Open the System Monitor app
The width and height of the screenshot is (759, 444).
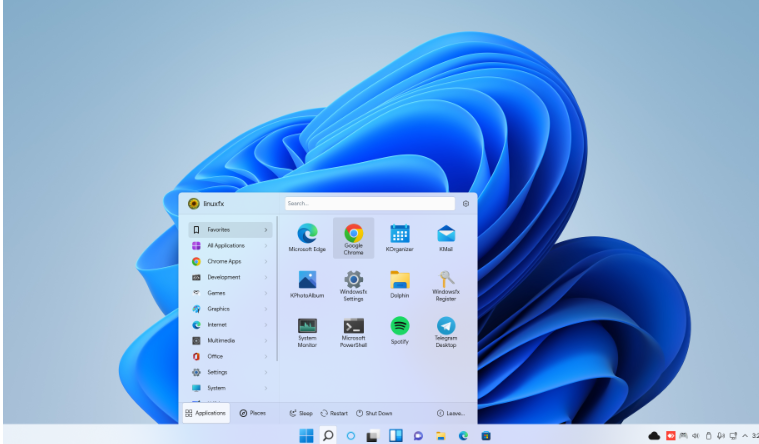[x=307, y=330]
